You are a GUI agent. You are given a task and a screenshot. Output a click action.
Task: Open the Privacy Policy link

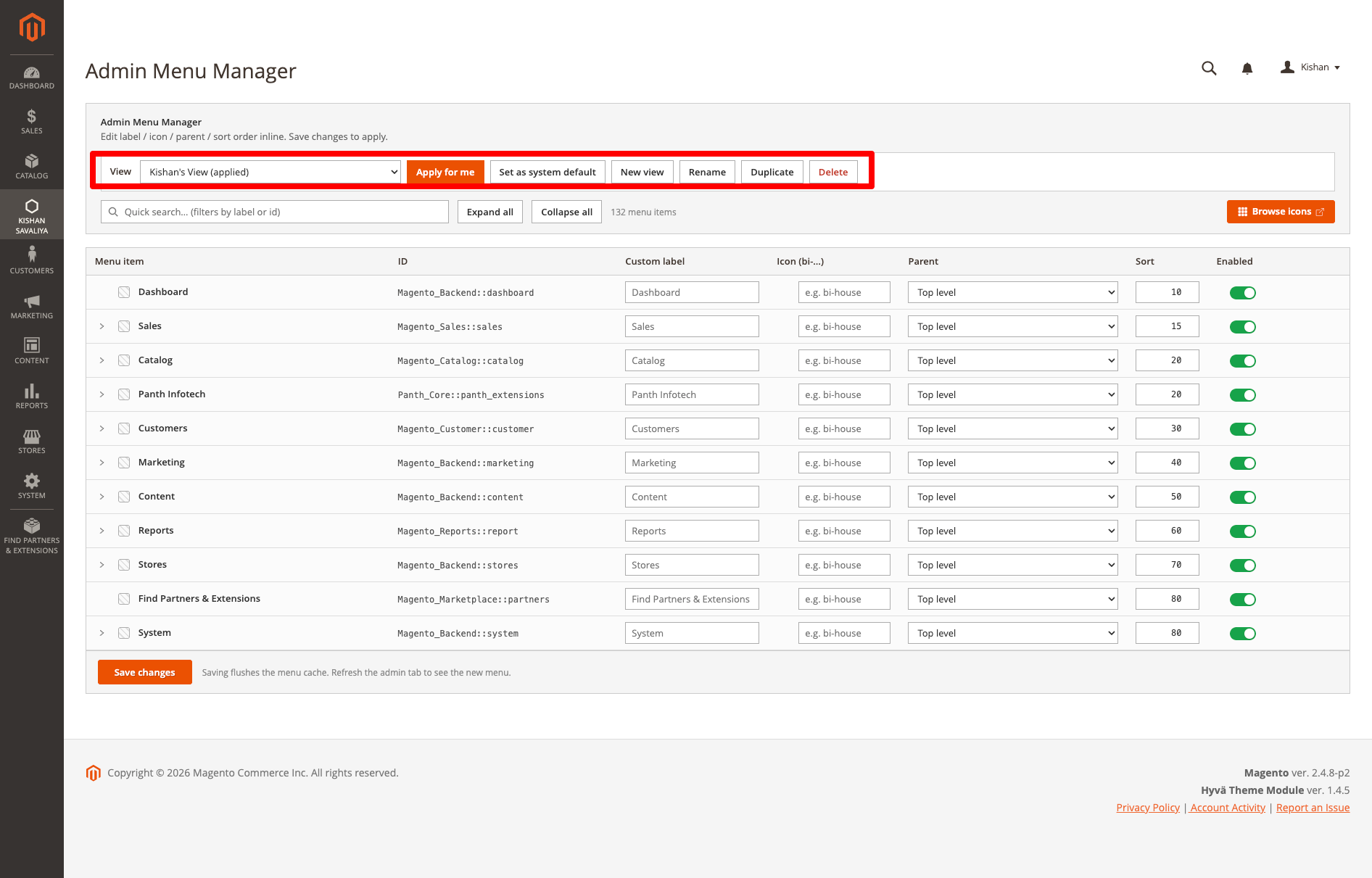[x=1148, y=808]
